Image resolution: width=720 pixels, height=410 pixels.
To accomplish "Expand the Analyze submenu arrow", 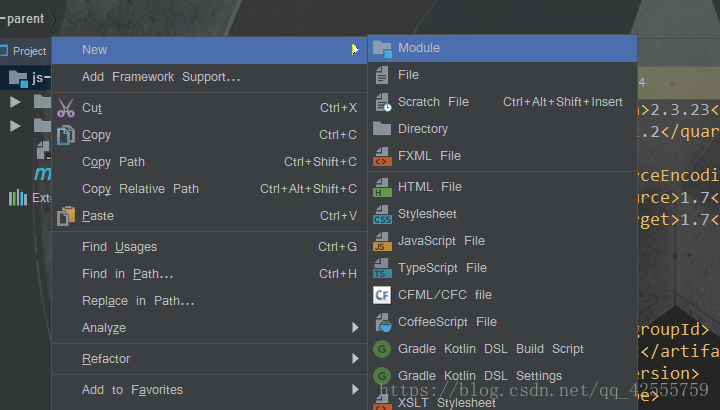I will [355, 328].
